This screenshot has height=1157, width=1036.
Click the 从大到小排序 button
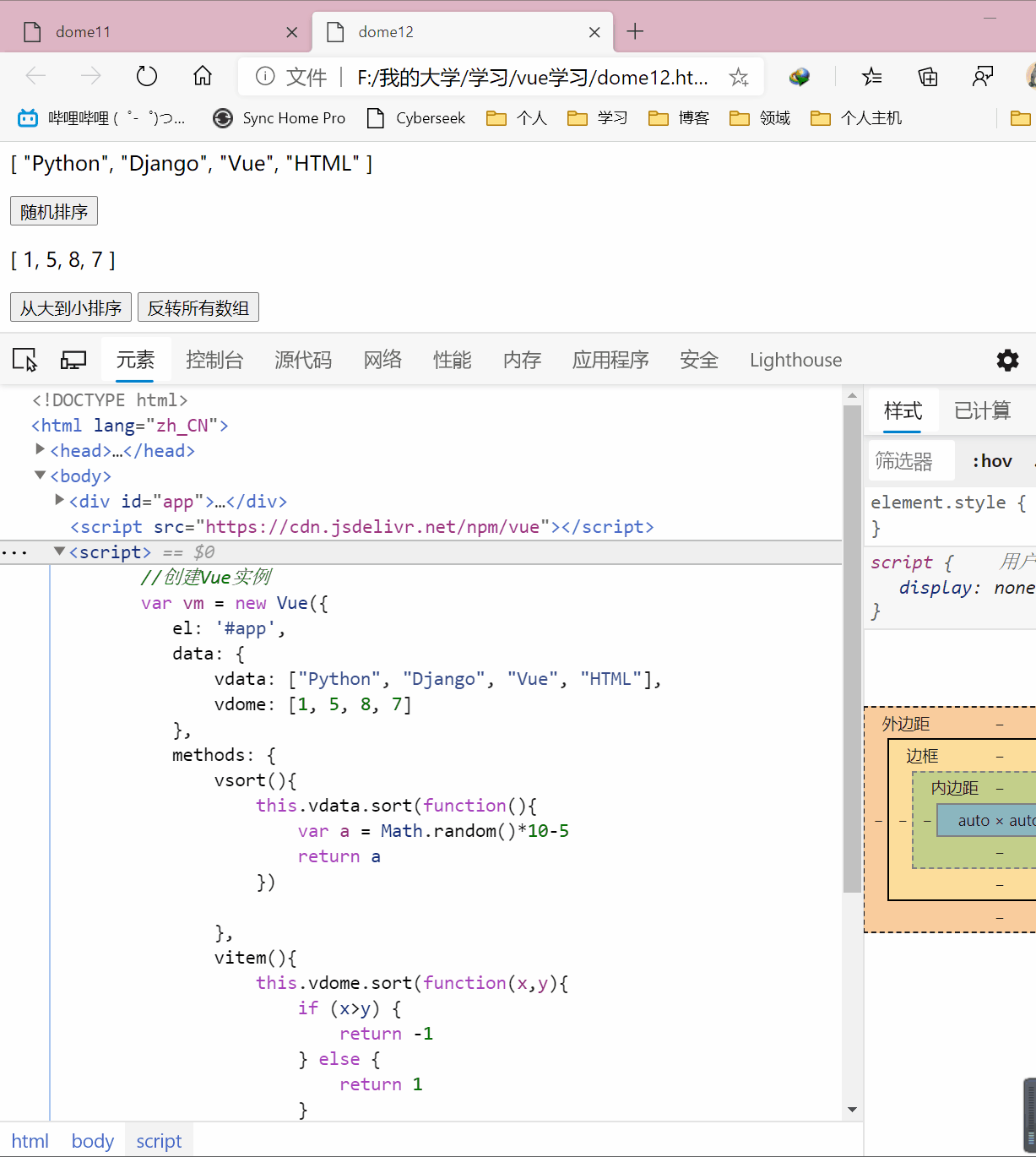(x=71, y=307)
